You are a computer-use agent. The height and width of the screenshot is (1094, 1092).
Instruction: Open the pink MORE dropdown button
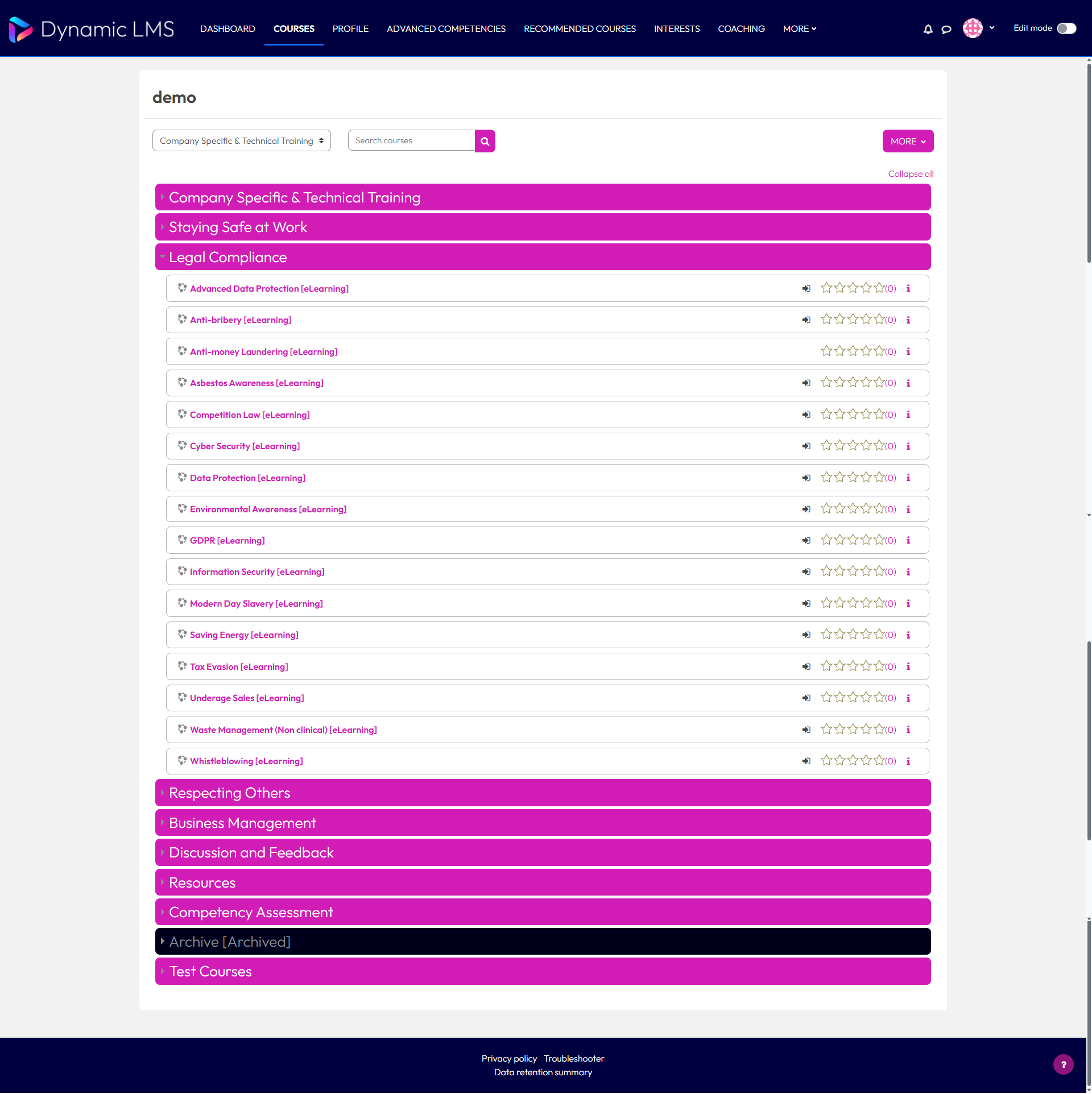(908, 141)
